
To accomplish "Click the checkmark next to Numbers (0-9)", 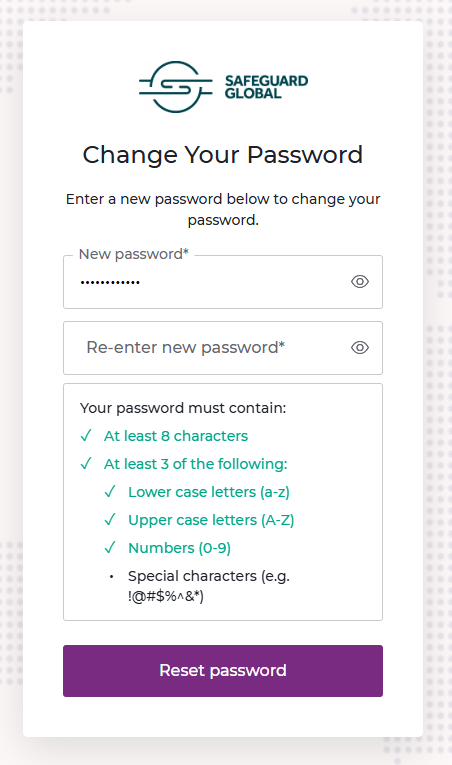I will 110,547.
